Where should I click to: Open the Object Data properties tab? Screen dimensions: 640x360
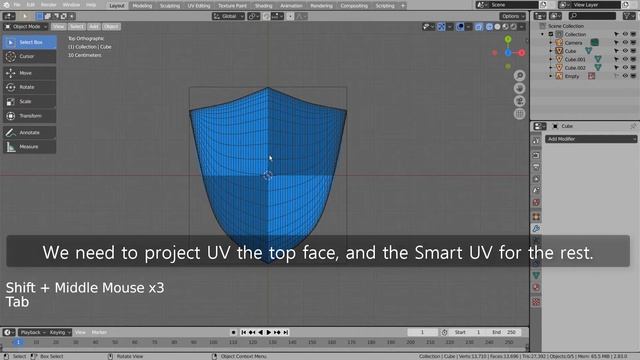(x=536, y=276)
